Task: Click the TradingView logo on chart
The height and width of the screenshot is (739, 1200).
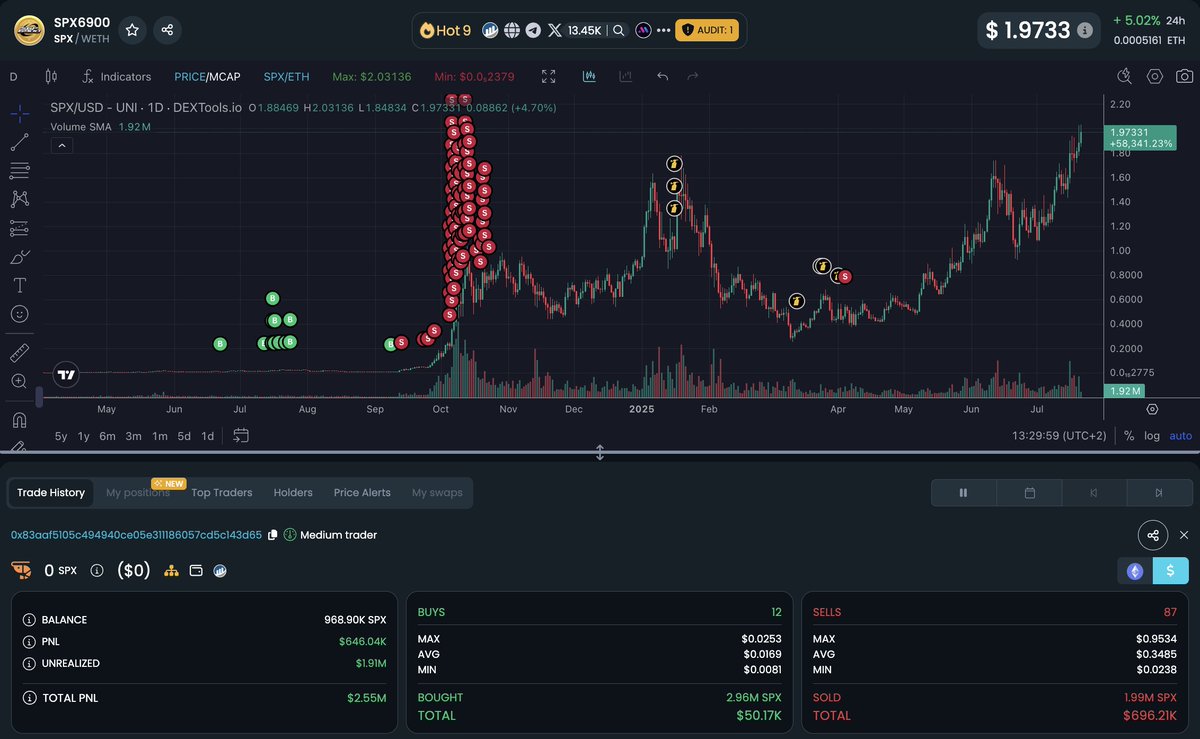Action: [66, 375]
